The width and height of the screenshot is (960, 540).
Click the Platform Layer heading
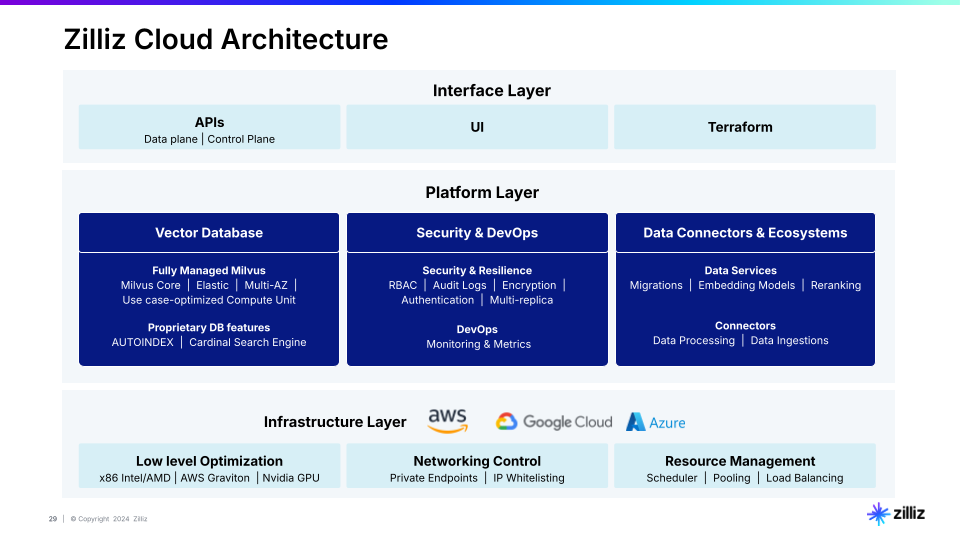click(482, 192)
